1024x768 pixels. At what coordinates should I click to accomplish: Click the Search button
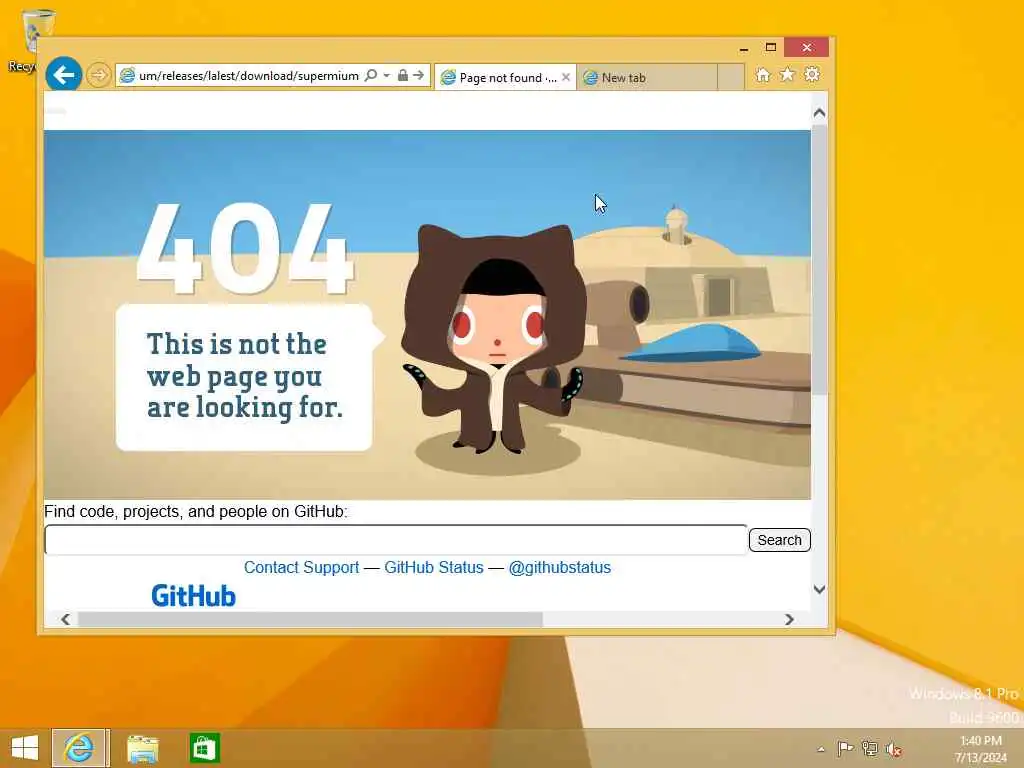[779, 540]
